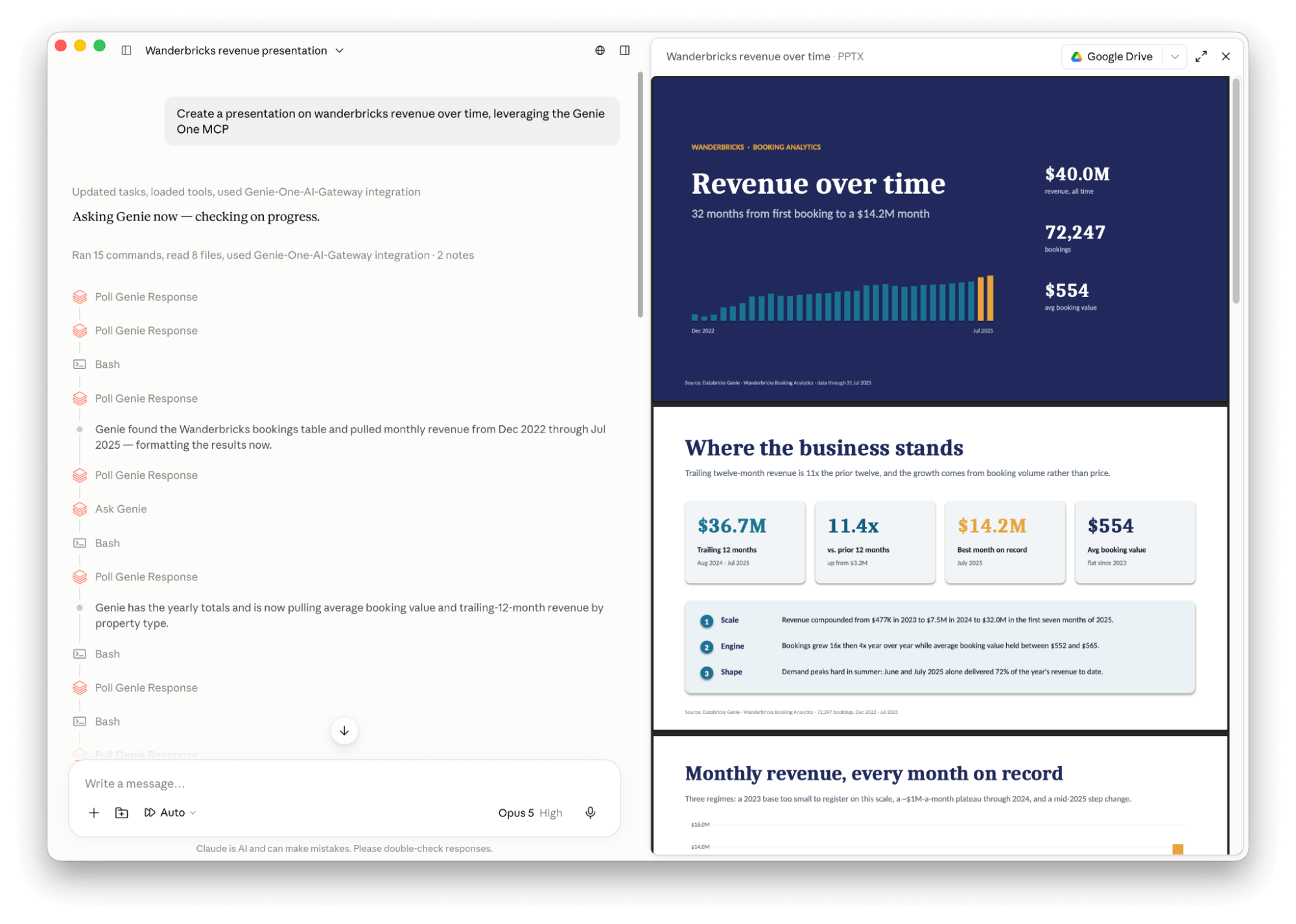Click the WANDERBRICKS · BOOKING ANALYTICS label
The height and width of the screenshot is (924, 1296).
pyautogui.click(x=755, y=147)
